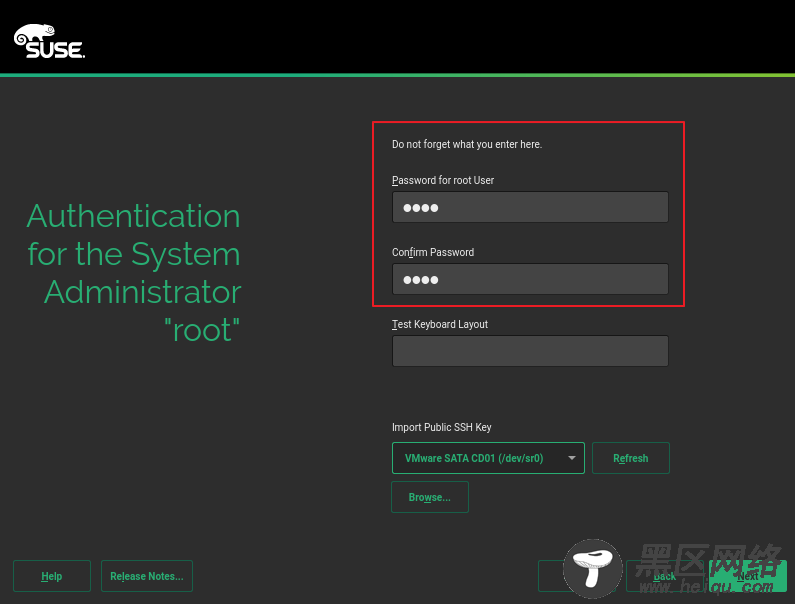Click the SUSE chameleon logo

click(x=49, y=42)
